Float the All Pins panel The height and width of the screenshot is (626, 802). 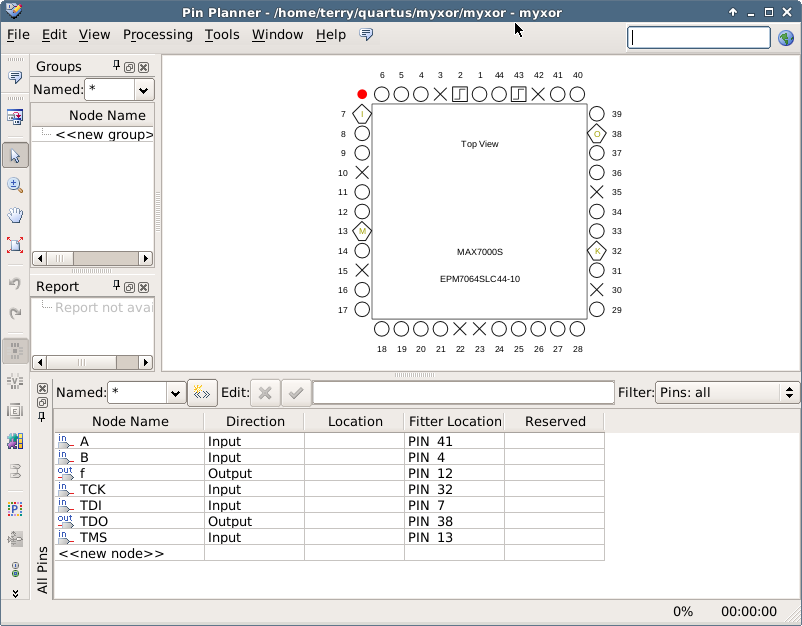(x=42, y=403)
